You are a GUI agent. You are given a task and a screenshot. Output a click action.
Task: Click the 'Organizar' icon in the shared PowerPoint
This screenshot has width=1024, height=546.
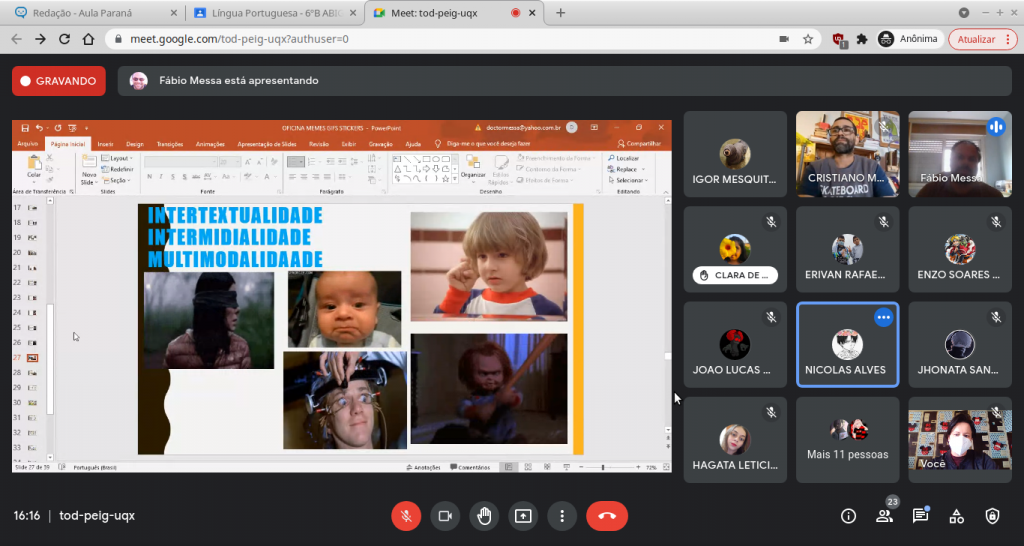click(473, 167)
